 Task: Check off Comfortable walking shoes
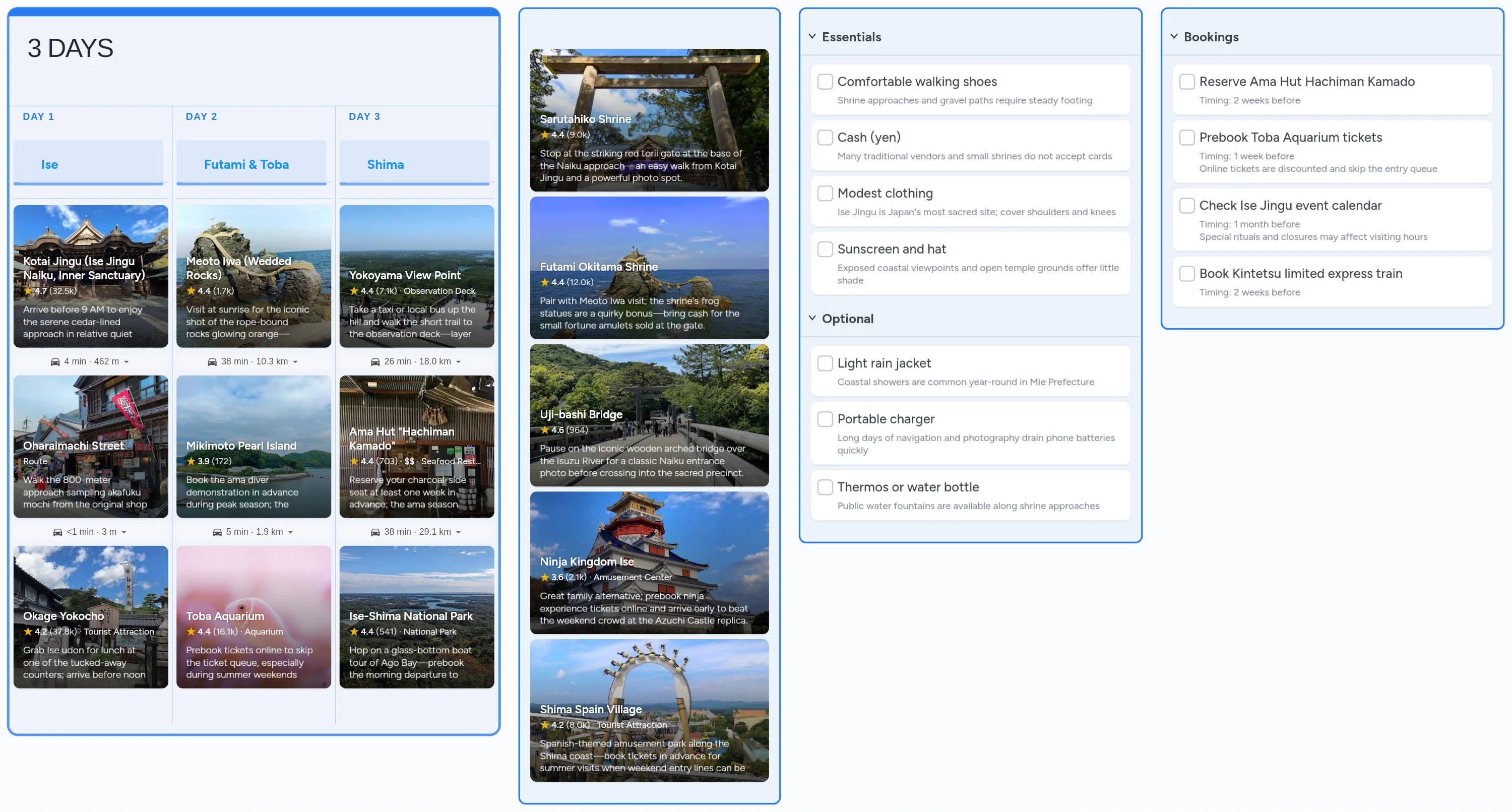pyautogui.click(x=825, y=82)
